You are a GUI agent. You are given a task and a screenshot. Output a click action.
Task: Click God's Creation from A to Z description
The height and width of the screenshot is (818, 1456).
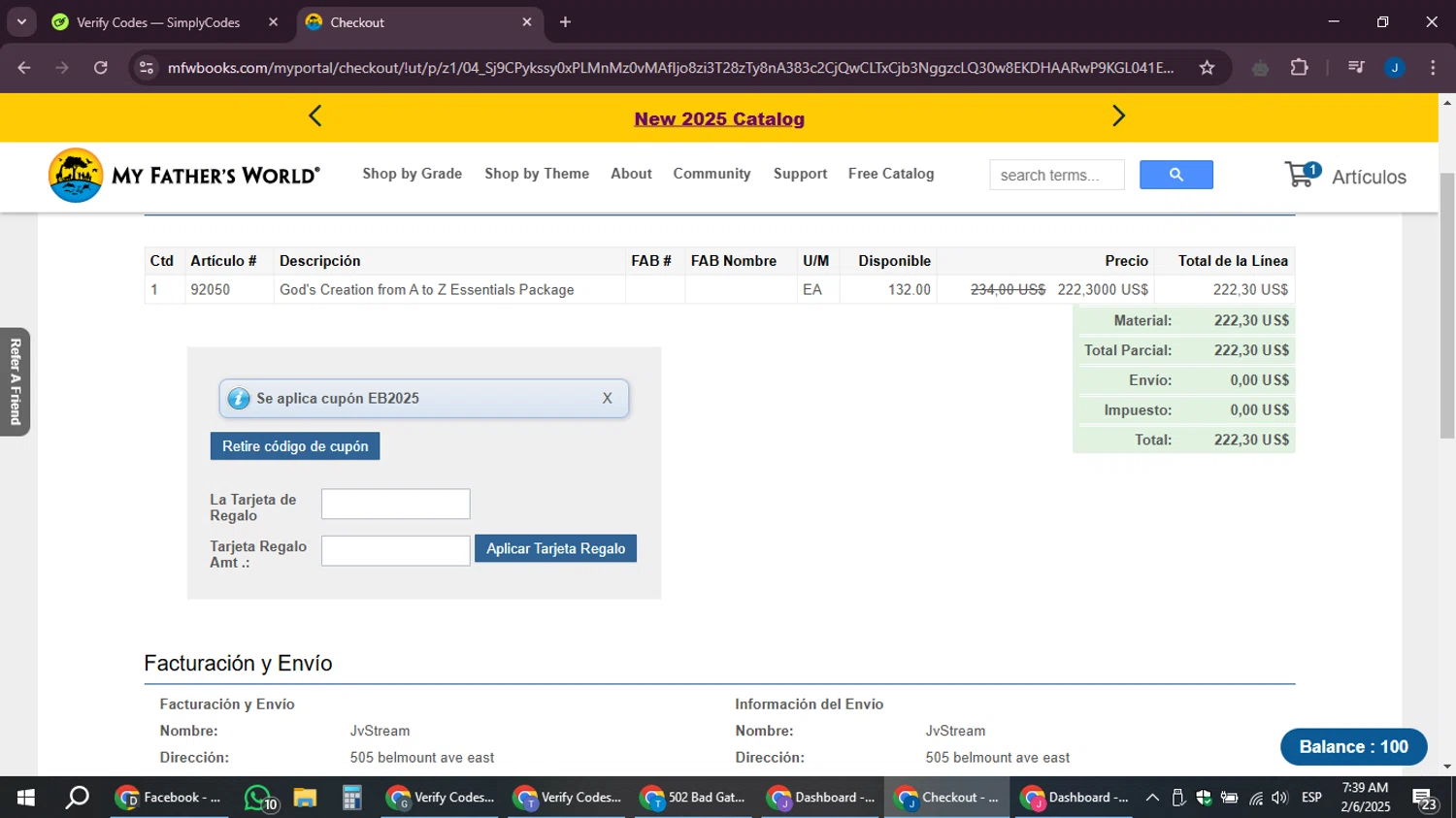click(x=427, y=290)
